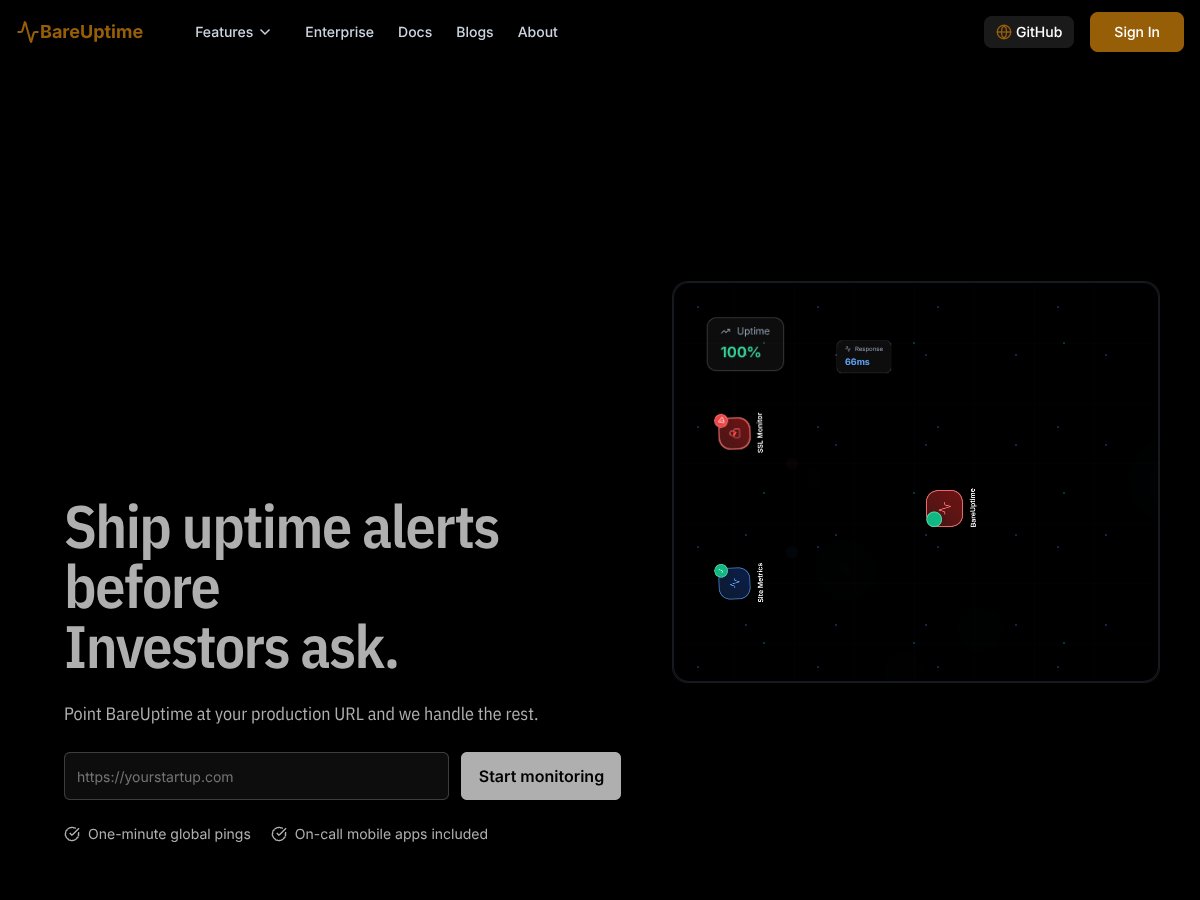Click the trend arrow icon on the Uptime card
The image size is (1200, 900).
click(x=725, y=331)
